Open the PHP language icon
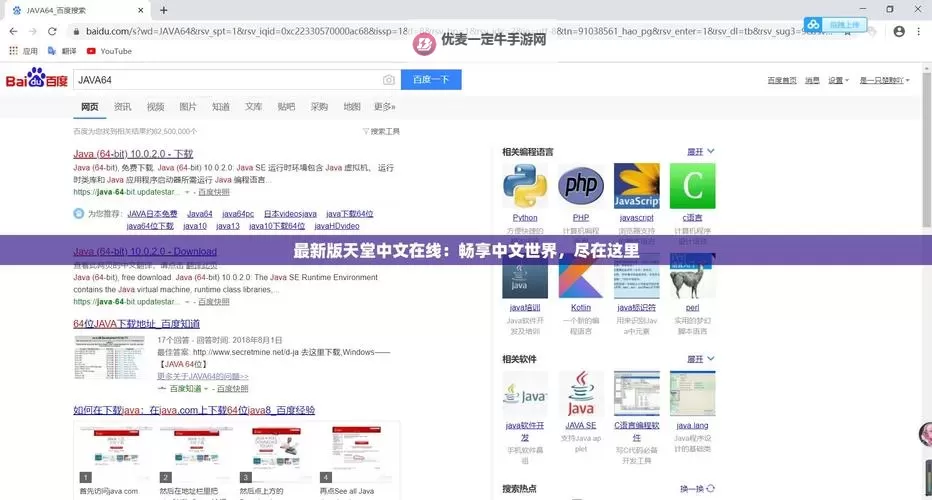Viewport: 932px width, 500px height. coord(580,185)
